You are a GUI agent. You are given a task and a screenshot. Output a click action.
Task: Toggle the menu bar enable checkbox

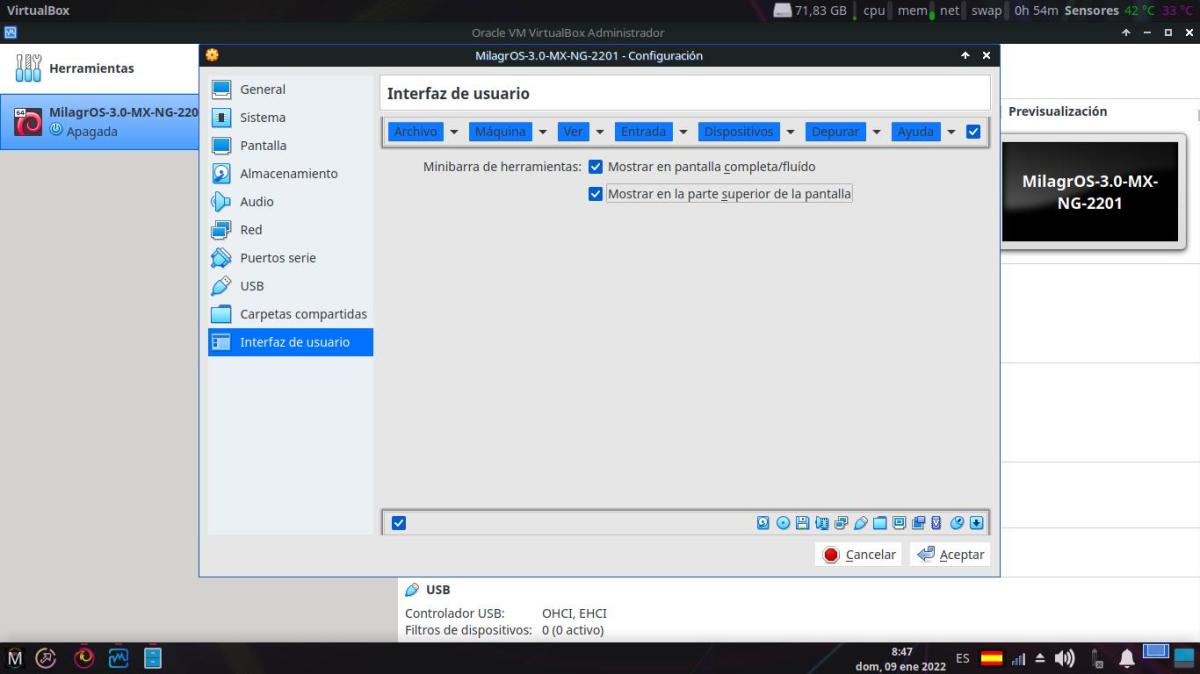tap(973, 131)
